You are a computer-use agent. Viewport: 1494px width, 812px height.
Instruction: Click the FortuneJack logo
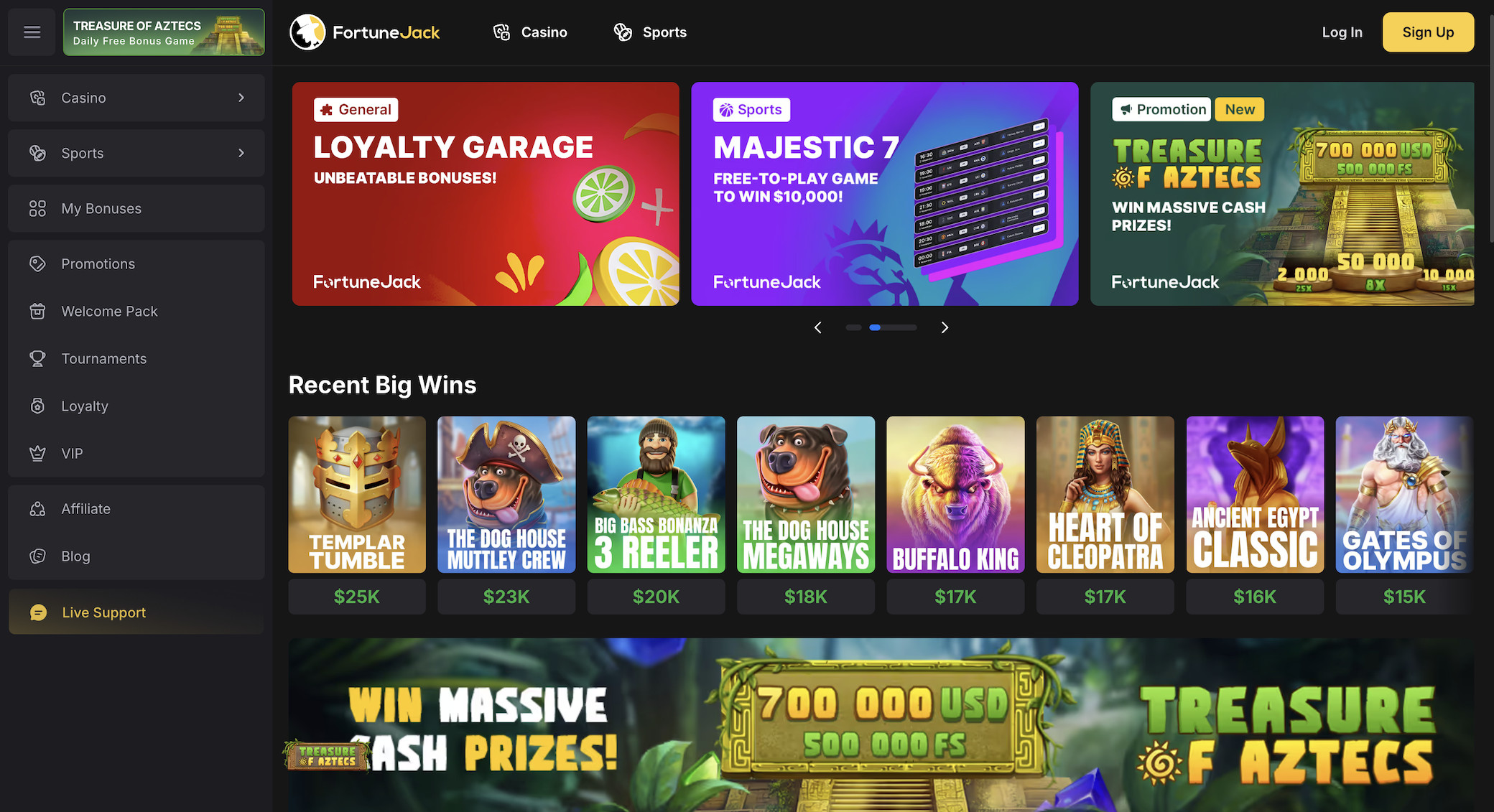click(x=365, y=32)
